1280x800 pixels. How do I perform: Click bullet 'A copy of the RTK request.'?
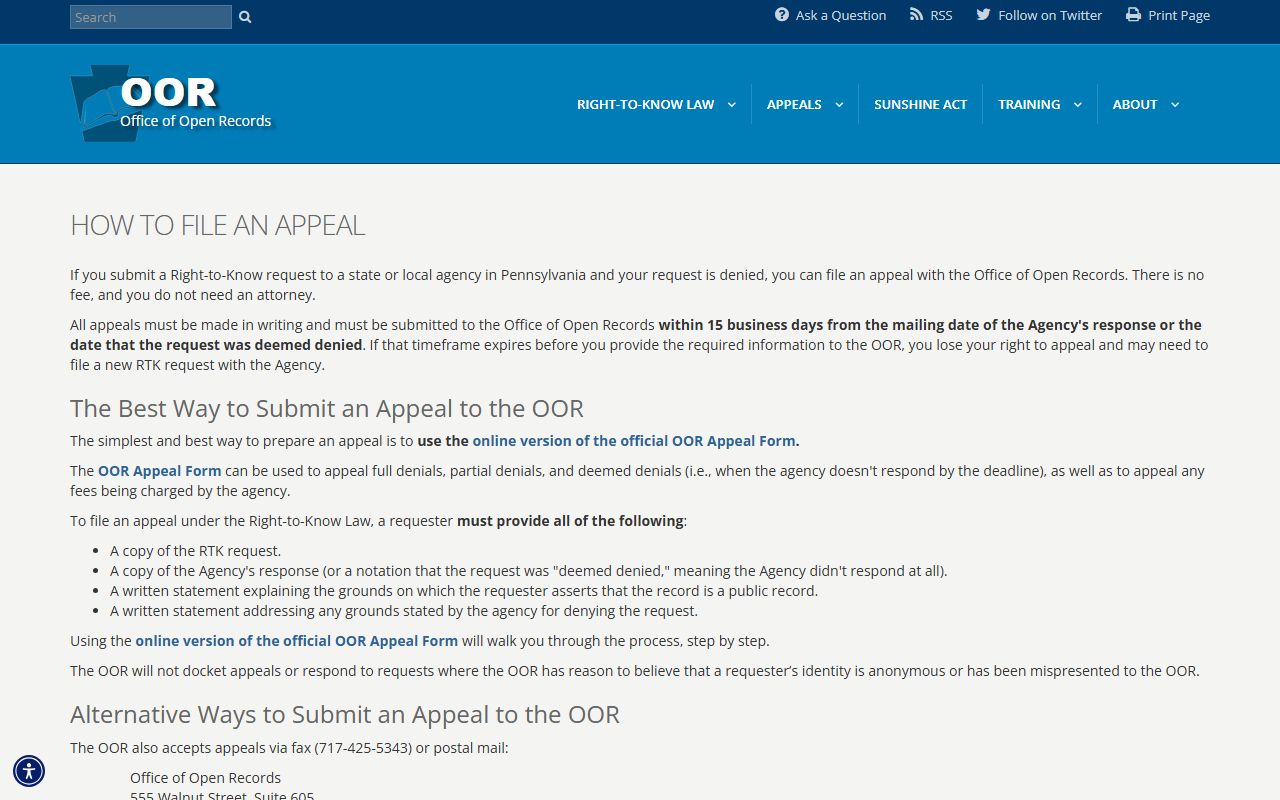(196, 551)
